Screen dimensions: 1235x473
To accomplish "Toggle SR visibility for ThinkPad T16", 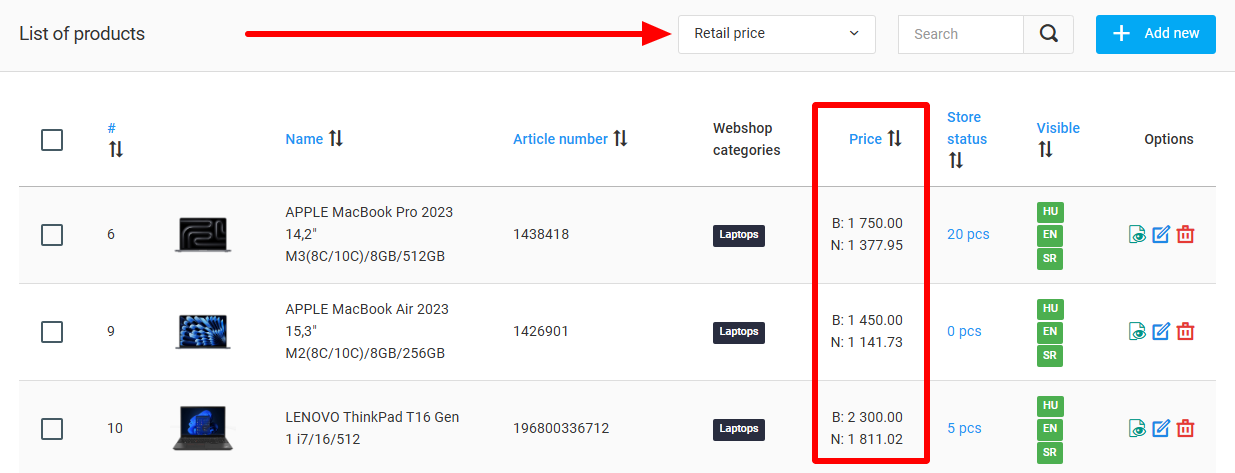I will [1050, 452].
